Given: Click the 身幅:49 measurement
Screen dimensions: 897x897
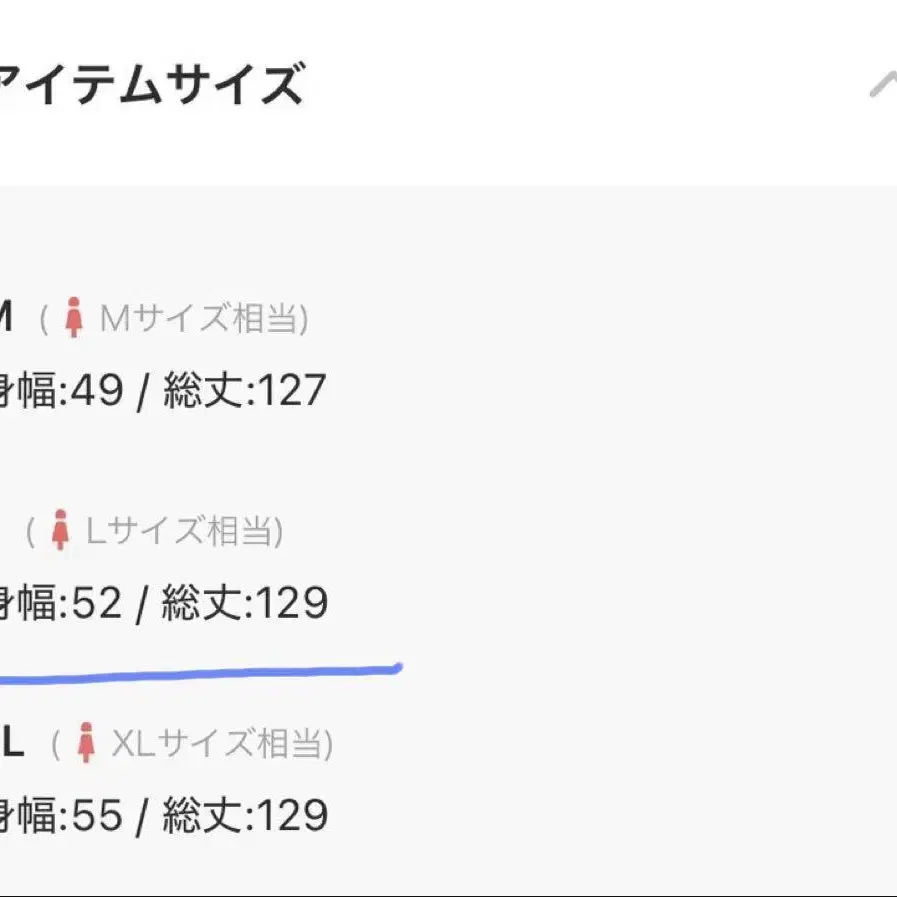Looking at the screenshot, I should [60, 390].
